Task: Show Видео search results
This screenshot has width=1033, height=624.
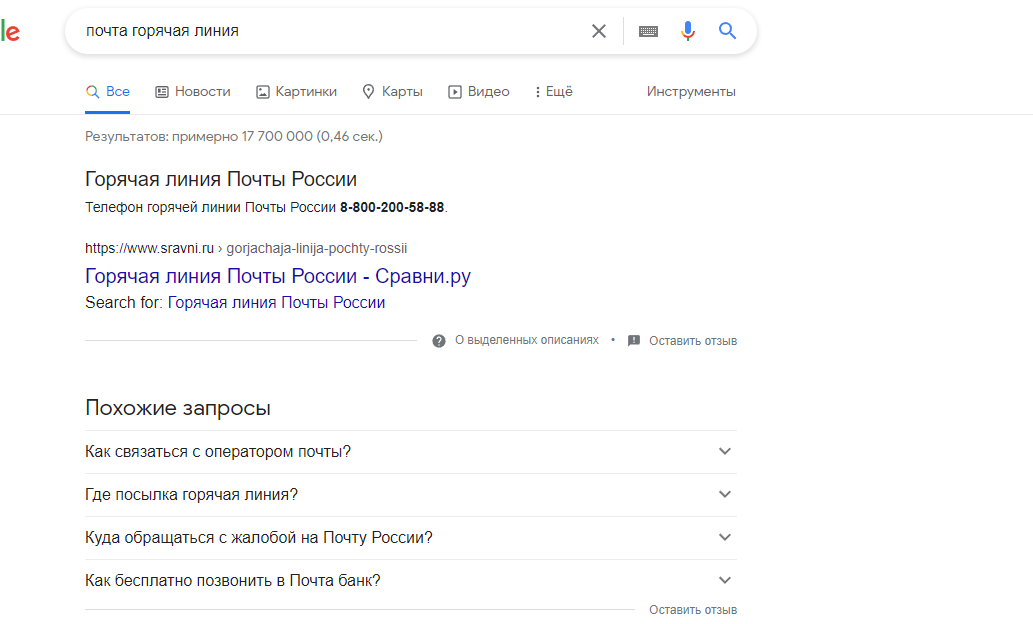Action: [x=478, y=92]
